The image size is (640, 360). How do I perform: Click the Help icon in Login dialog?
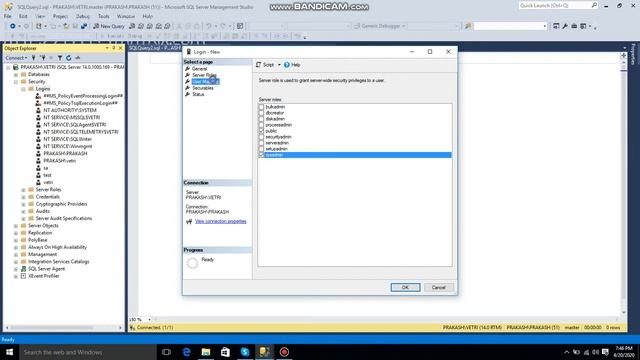[x=287, y=65]
